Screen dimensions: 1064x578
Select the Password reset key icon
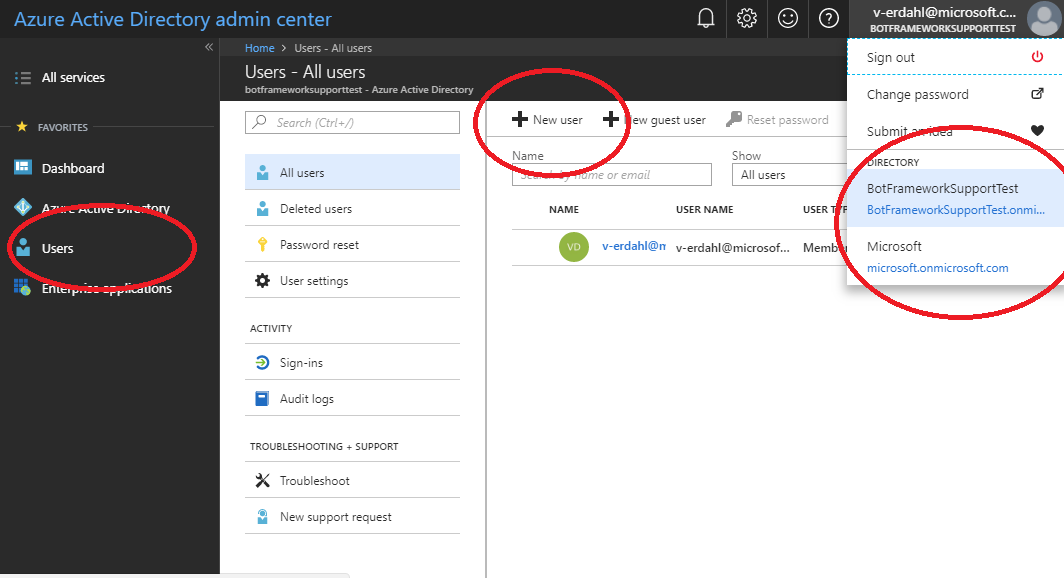[x=261, y=244]
